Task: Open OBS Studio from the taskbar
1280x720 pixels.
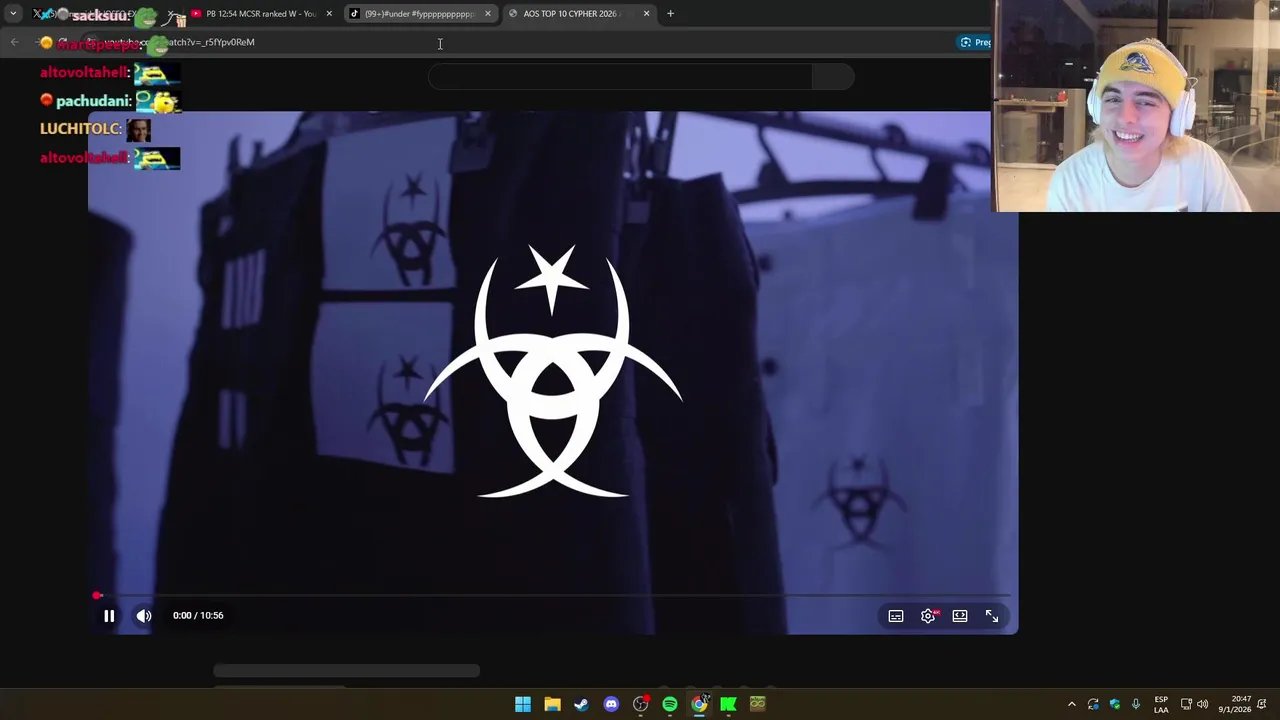Action: 641,704
